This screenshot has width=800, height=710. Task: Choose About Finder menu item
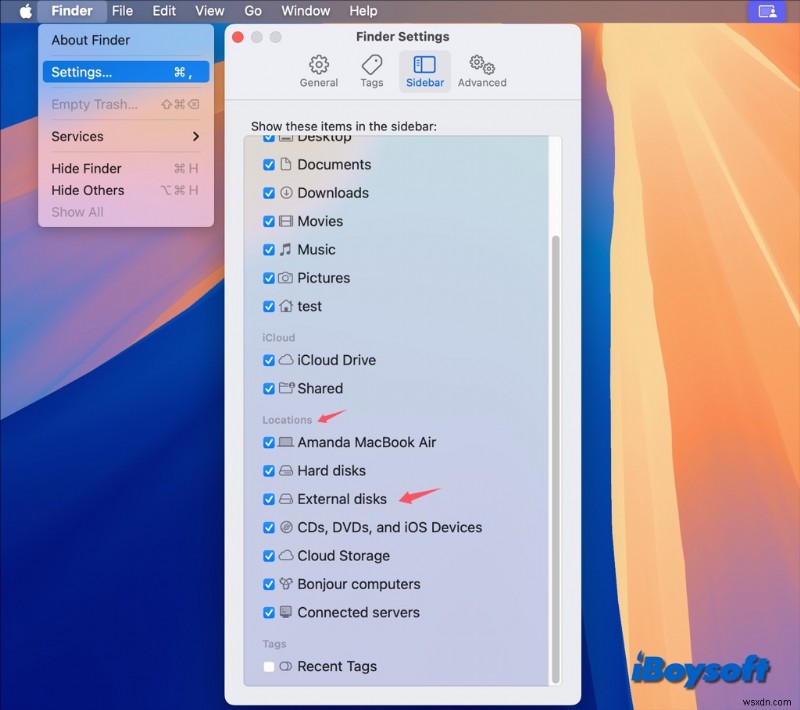tap(126, 40)
